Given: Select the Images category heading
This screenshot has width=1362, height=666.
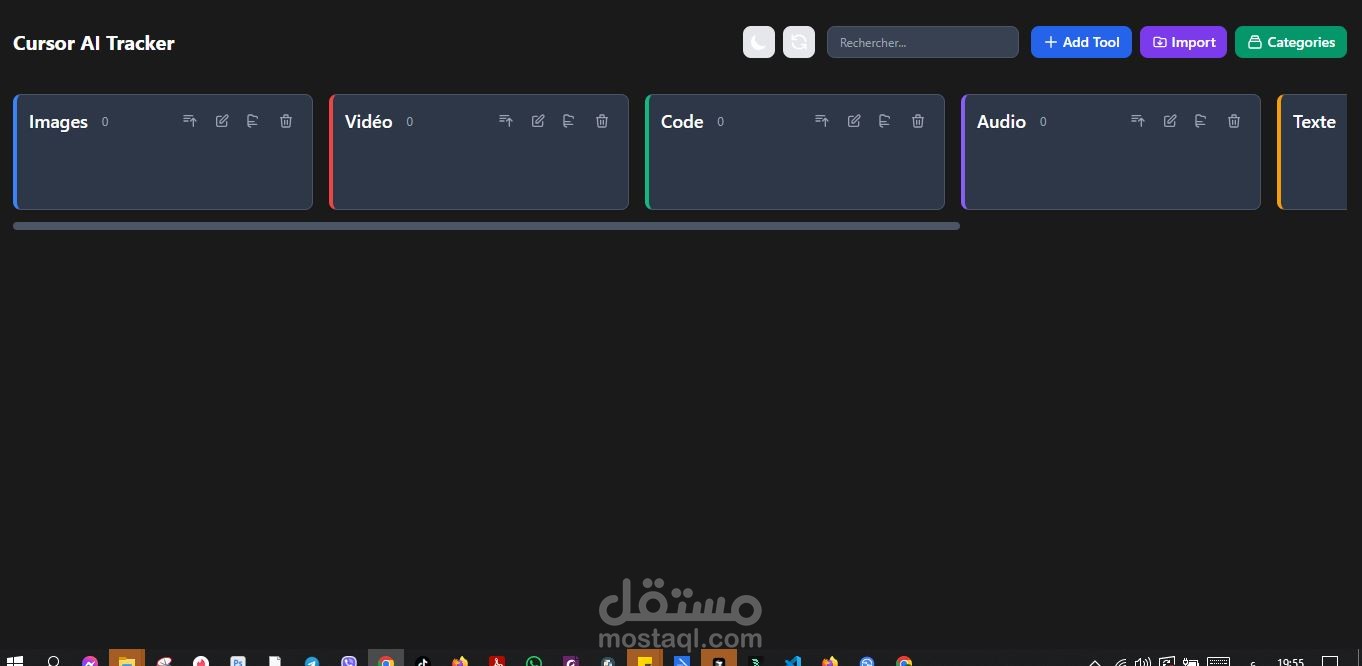Looking at the screenshot, I should tap(58, 122).
